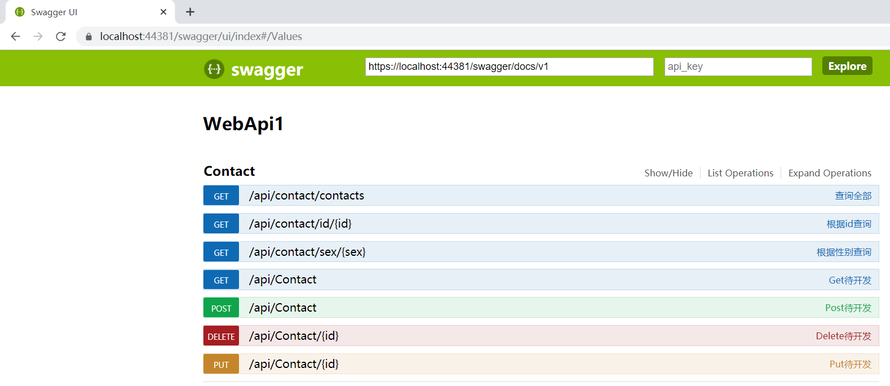This screenshot has width=890, height=386.
Task: Click the Post待开发 description
Action: pyautogui.click(x=848, y=308)
